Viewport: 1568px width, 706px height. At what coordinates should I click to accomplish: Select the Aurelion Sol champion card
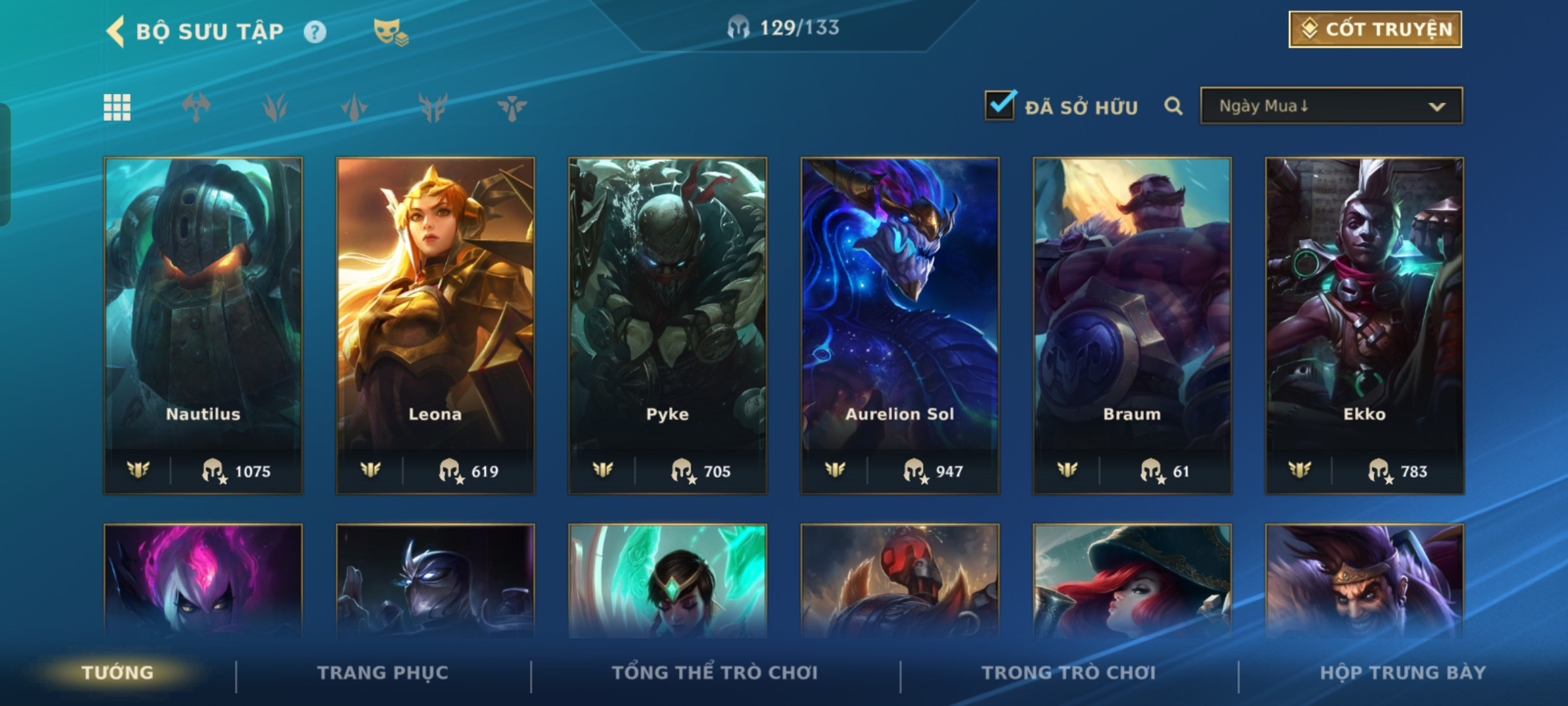[900, 326]
